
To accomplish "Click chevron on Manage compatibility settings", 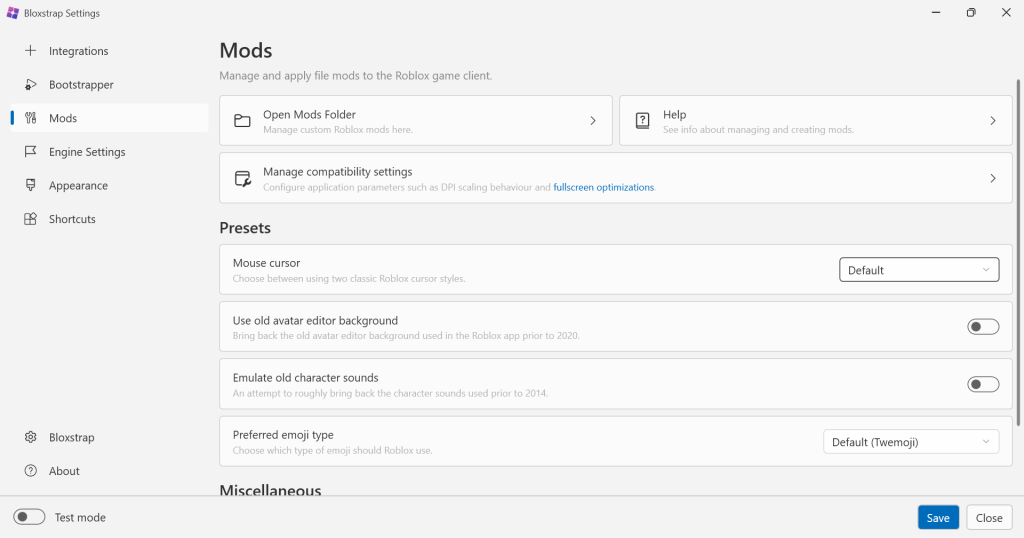I will point(993,178).
